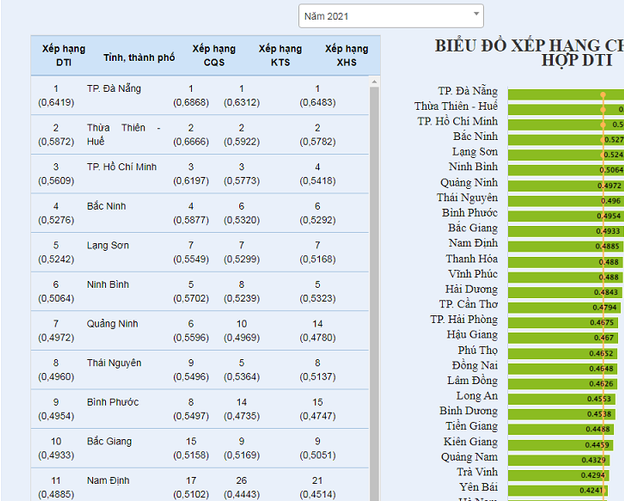The image size is (624, 501).
Task: Sort by Xếp hạng KTS column header
Action: [x=280, y=55]
